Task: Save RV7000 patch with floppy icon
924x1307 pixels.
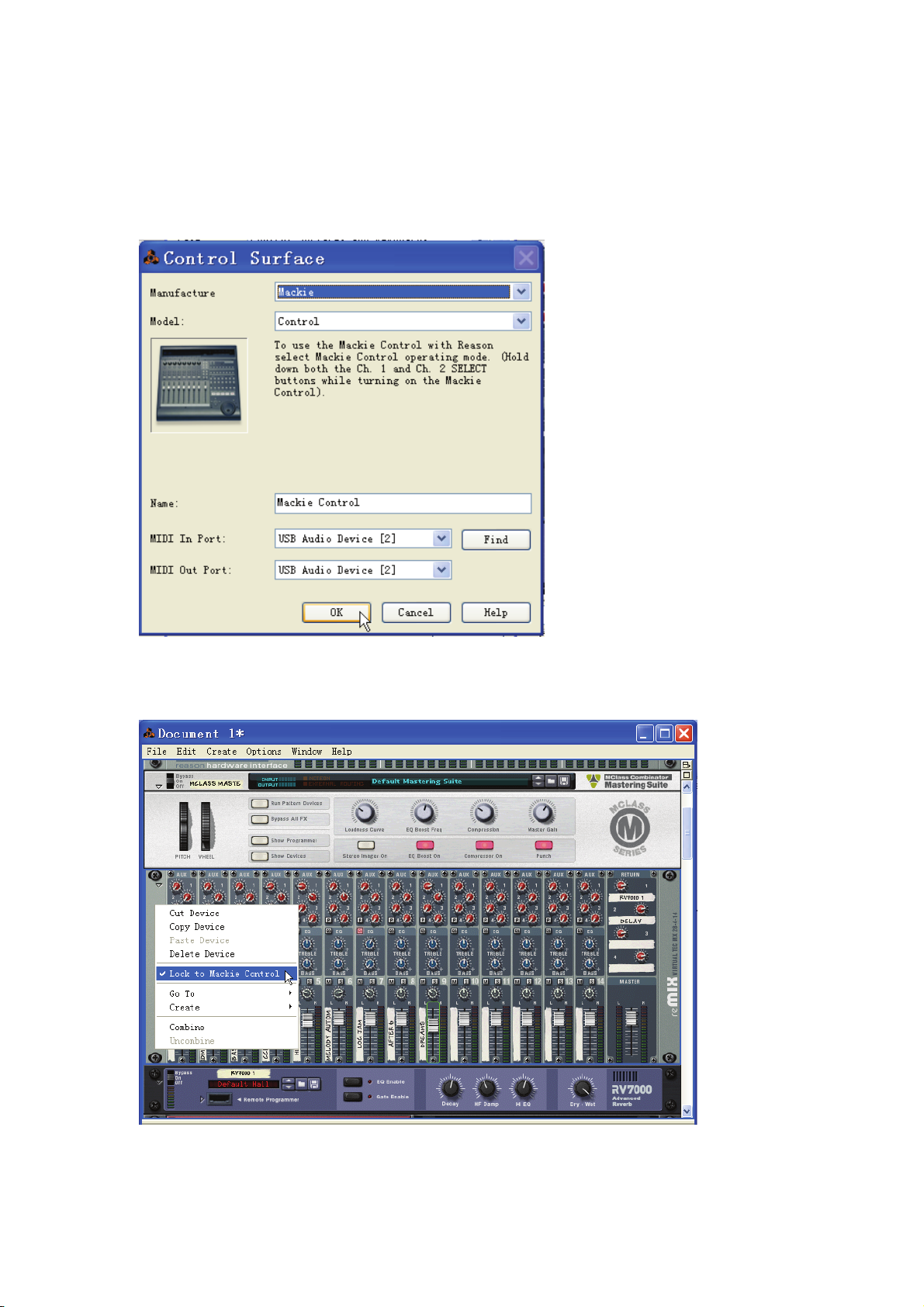Action: pos(314,1084)
